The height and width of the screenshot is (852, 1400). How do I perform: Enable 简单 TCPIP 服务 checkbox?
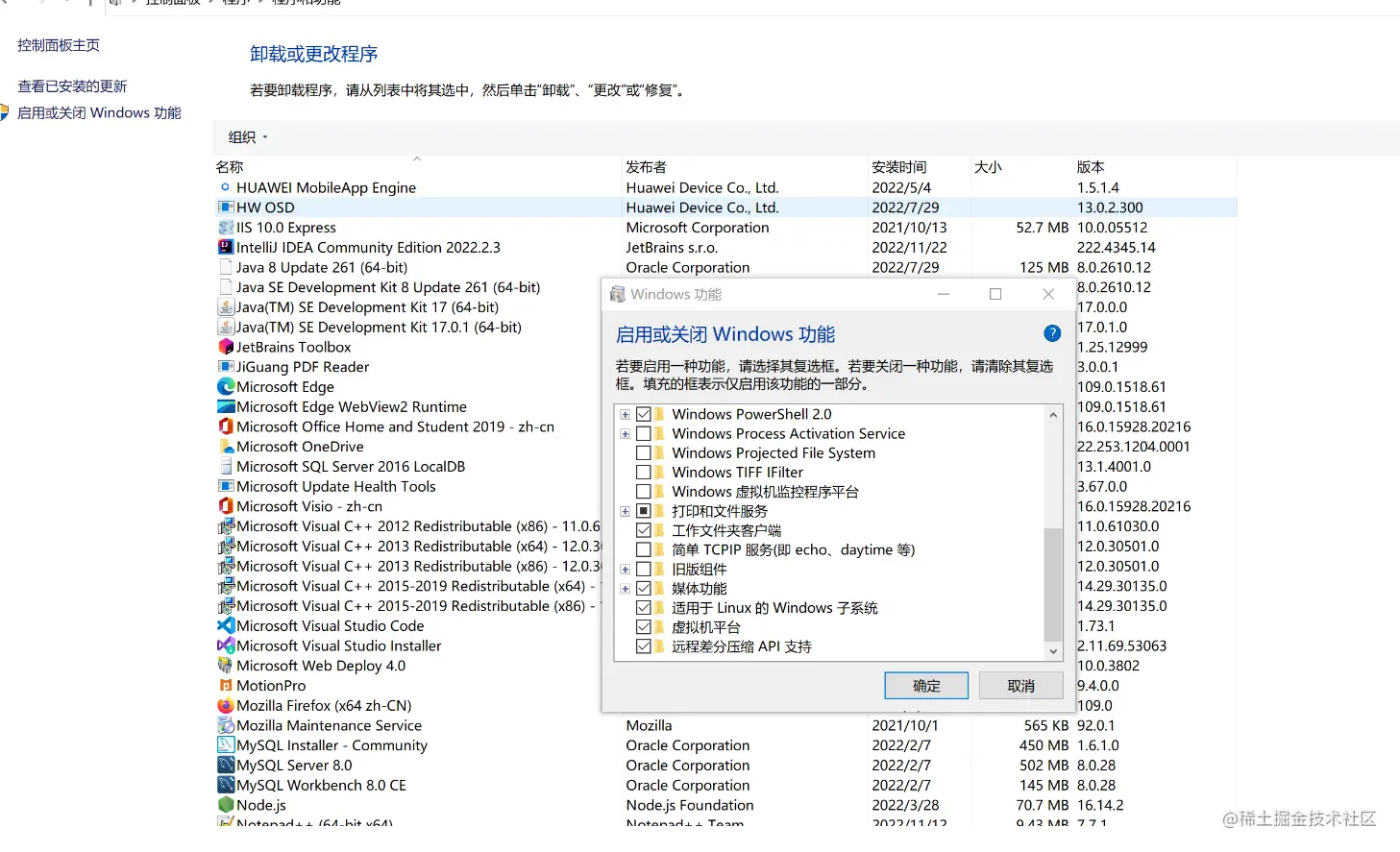click(x=644, y=549)
